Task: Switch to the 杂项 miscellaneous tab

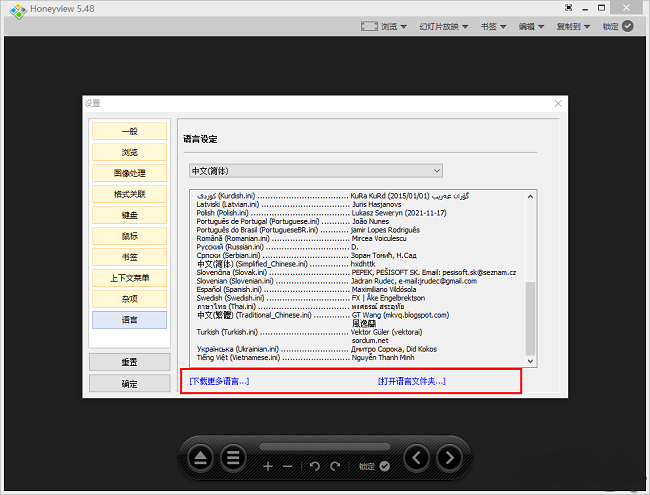Action: click(129, 298)
